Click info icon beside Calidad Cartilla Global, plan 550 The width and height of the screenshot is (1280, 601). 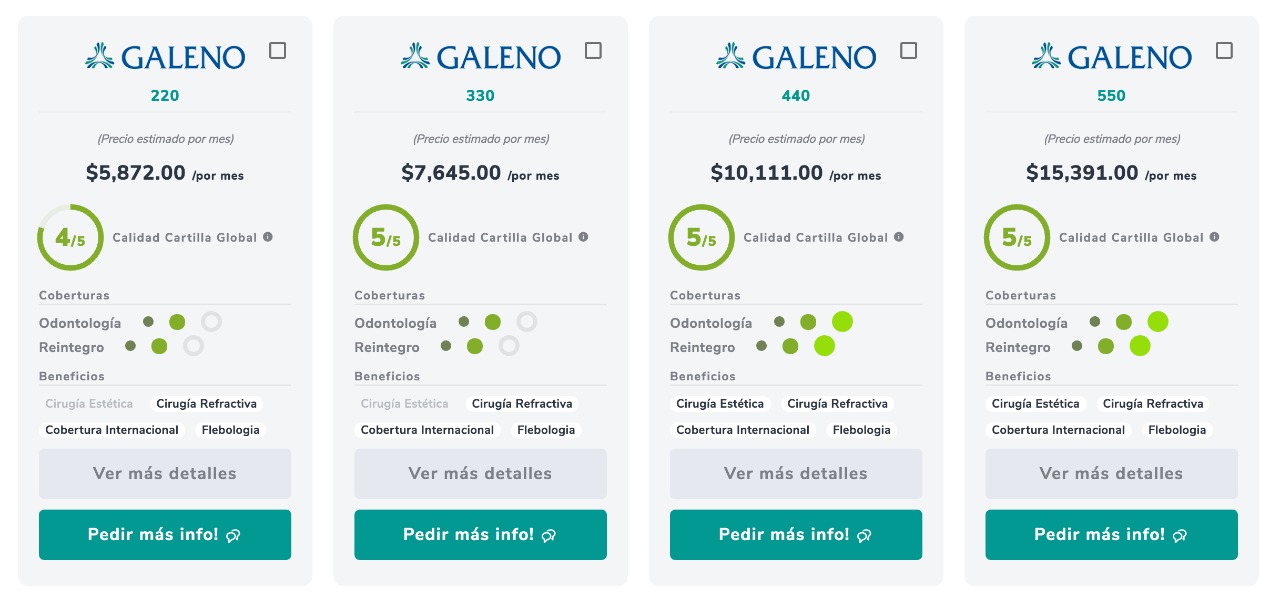(x=1214, y=237)
